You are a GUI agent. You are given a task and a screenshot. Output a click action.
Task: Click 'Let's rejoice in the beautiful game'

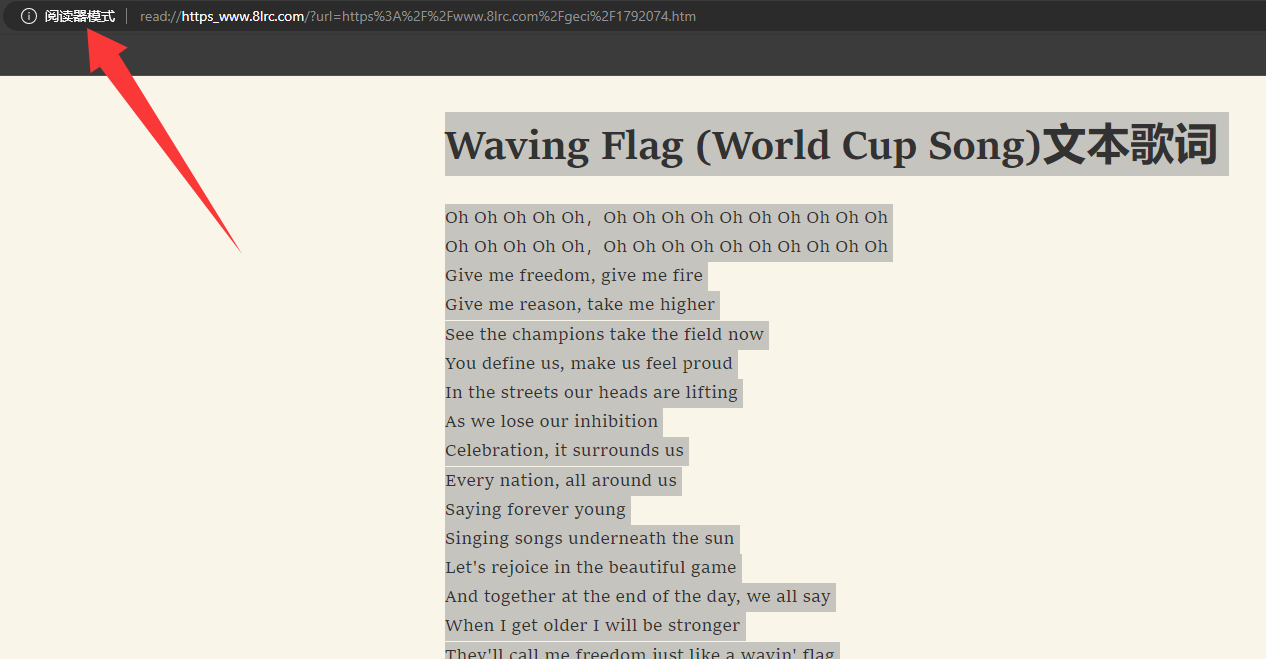[x=591, y=567]
